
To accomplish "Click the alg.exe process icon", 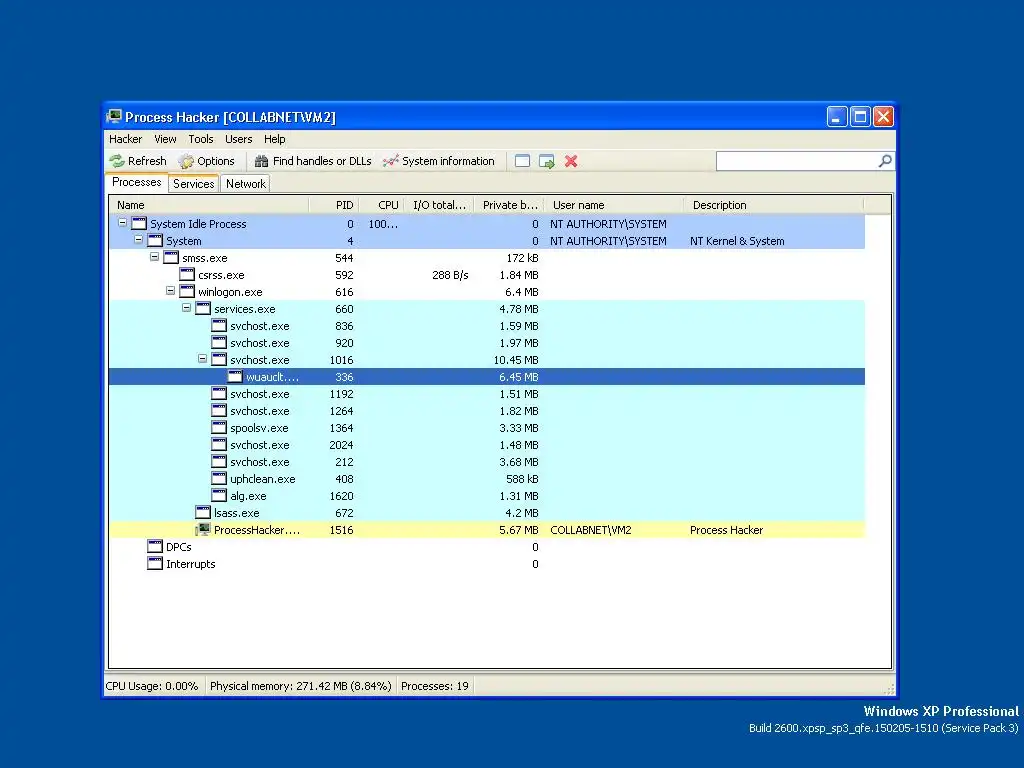I will tap(219, 495).
